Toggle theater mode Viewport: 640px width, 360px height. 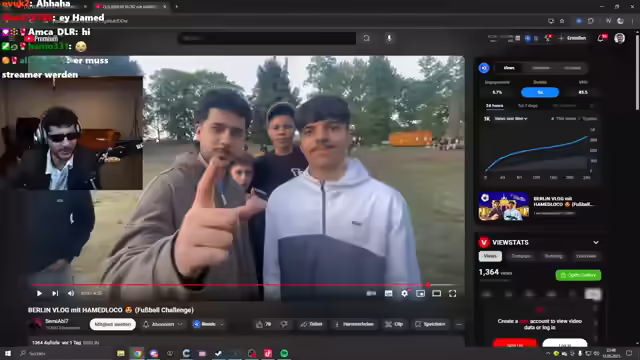point(436,293)
